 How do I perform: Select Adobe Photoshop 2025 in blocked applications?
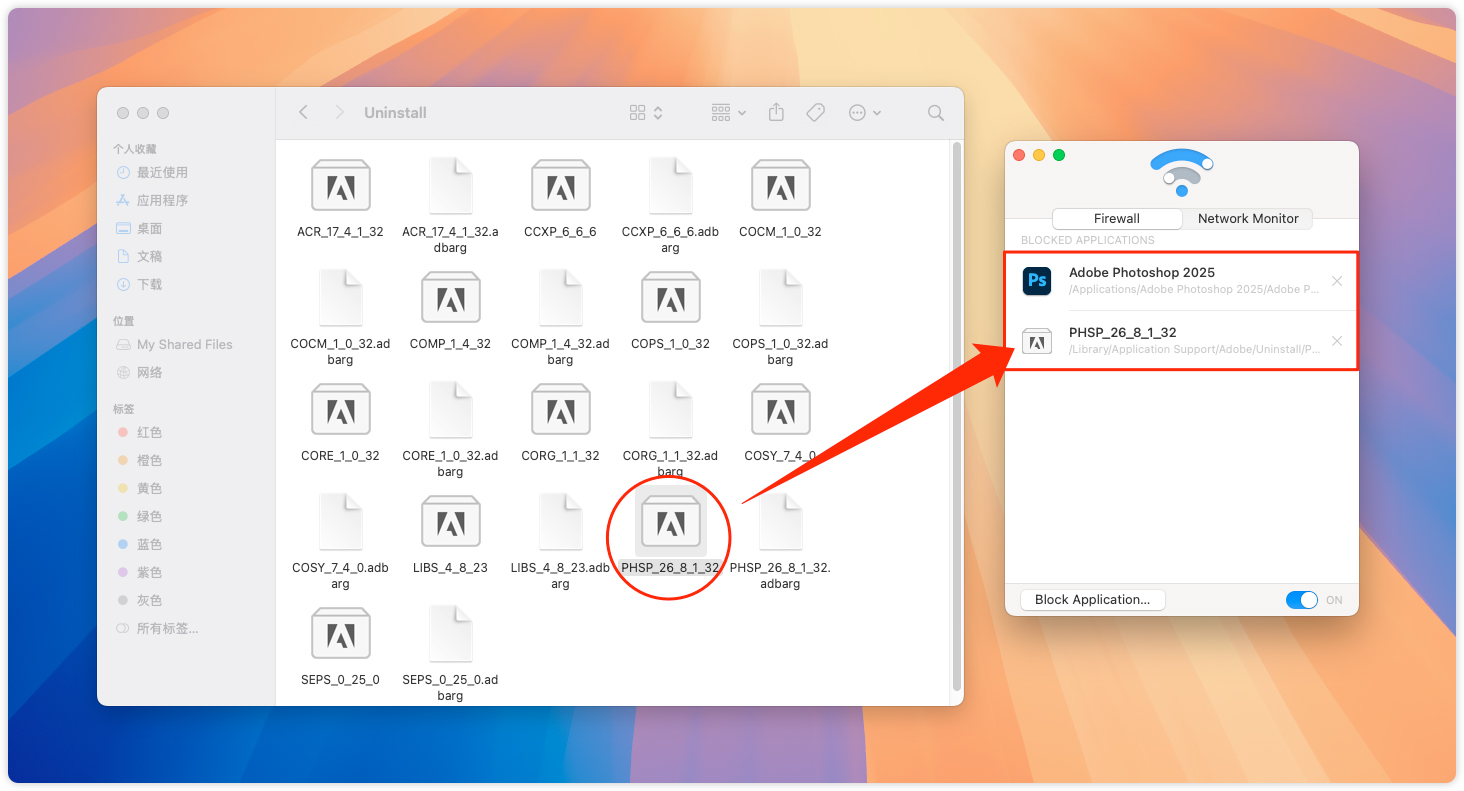[1181, 281]
